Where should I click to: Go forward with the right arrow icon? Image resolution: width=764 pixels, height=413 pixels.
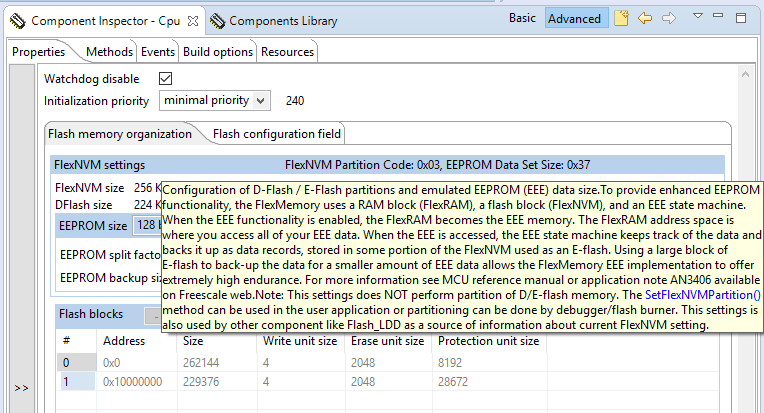click(669, 19)
